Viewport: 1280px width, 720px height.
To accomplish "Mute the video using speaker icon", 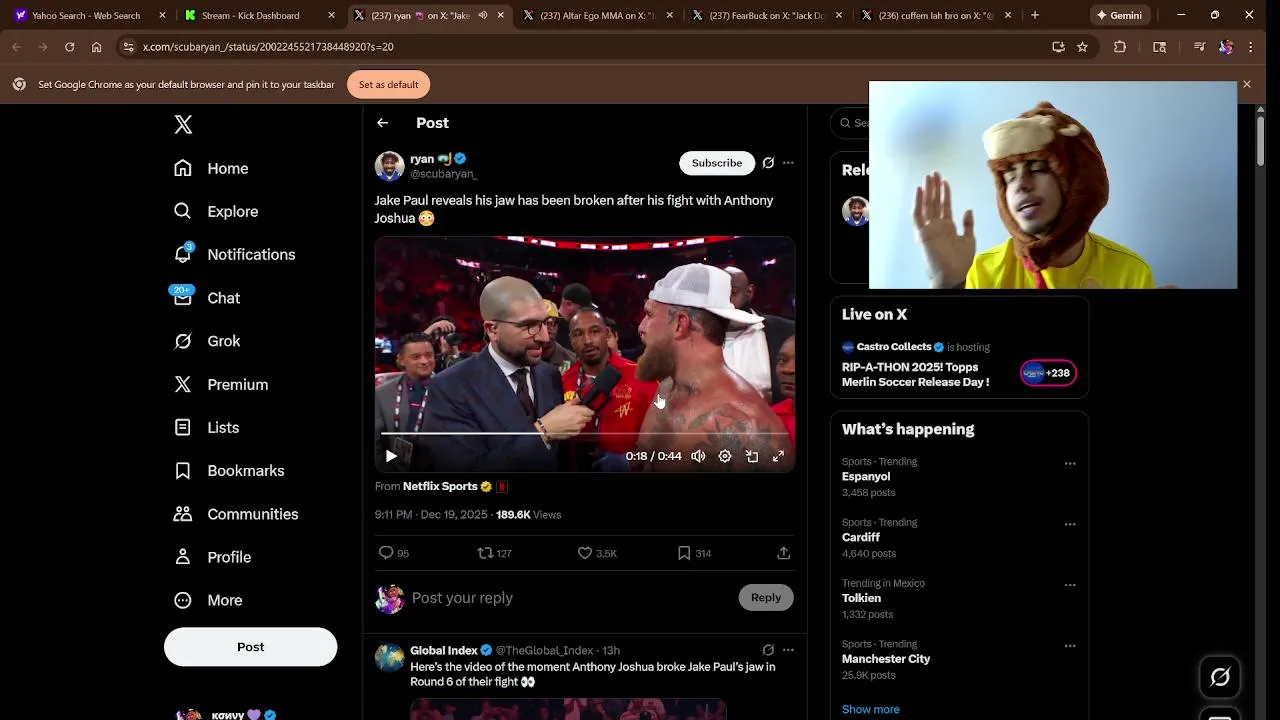I will point(698,456).
